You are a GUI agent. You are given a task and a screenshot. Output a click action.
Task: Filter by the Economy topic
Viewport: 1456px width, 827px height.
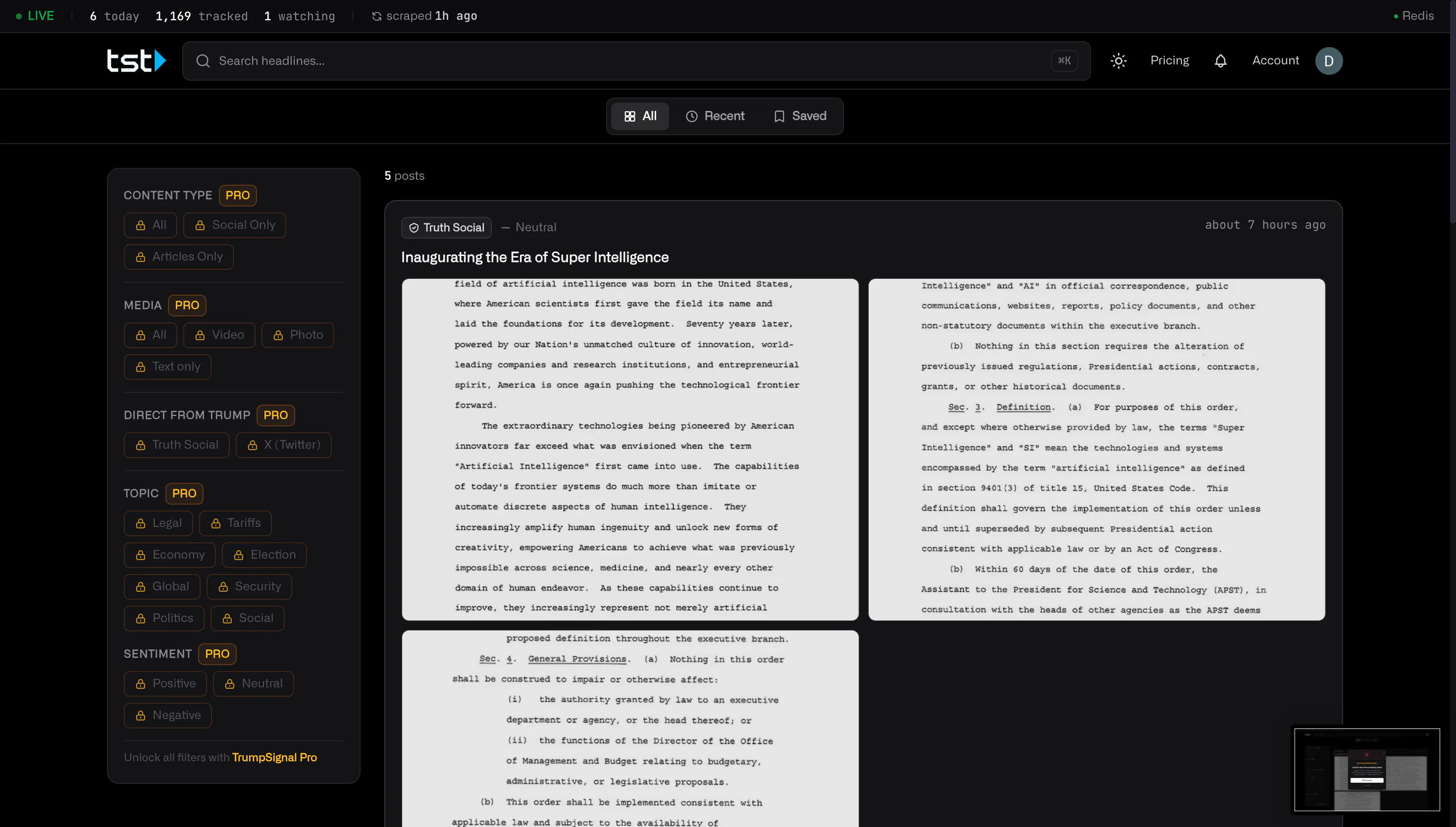(170, 555)
